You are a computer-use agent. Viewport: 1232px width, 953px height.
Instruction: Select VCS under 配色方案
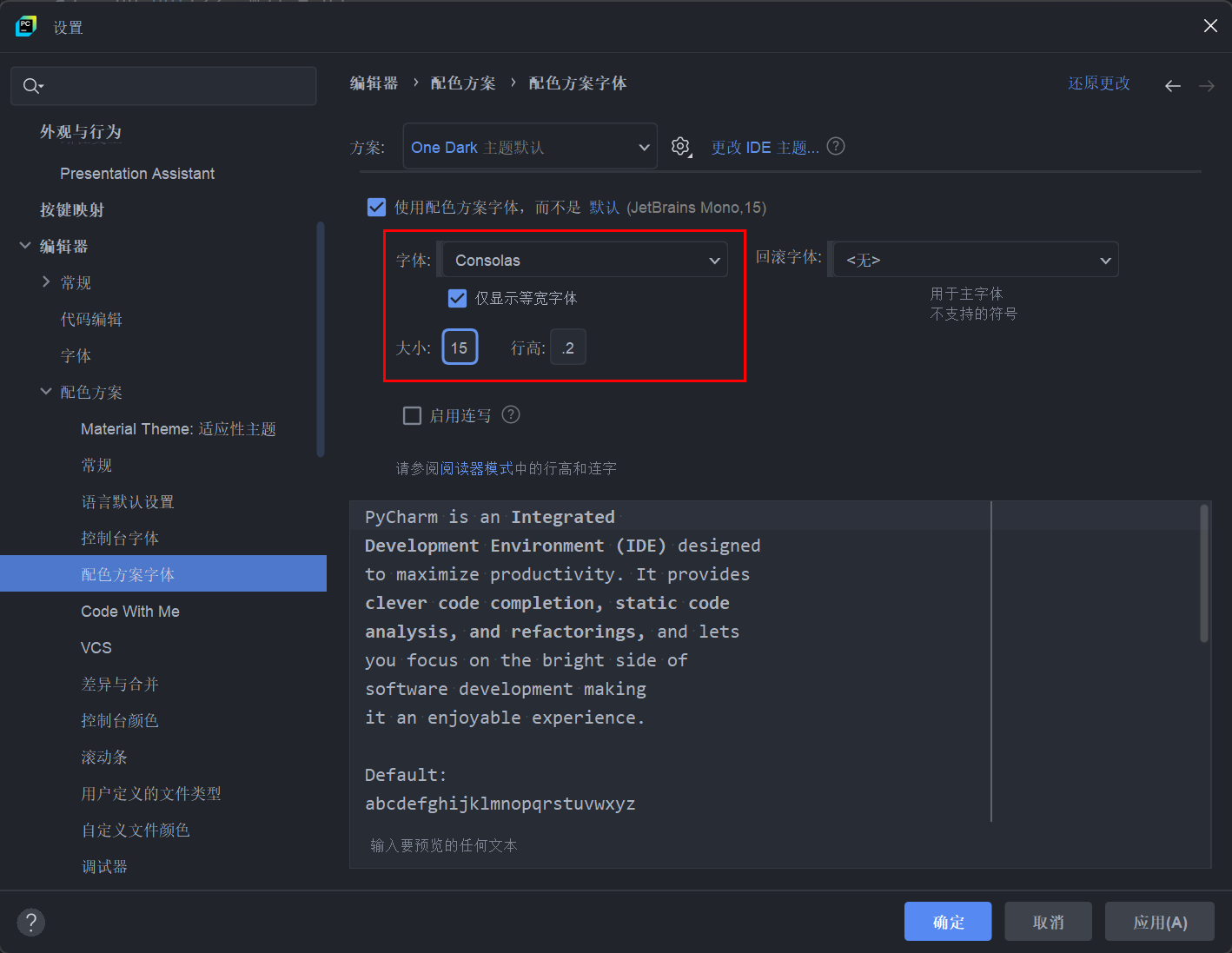click(x=96, y=647)
